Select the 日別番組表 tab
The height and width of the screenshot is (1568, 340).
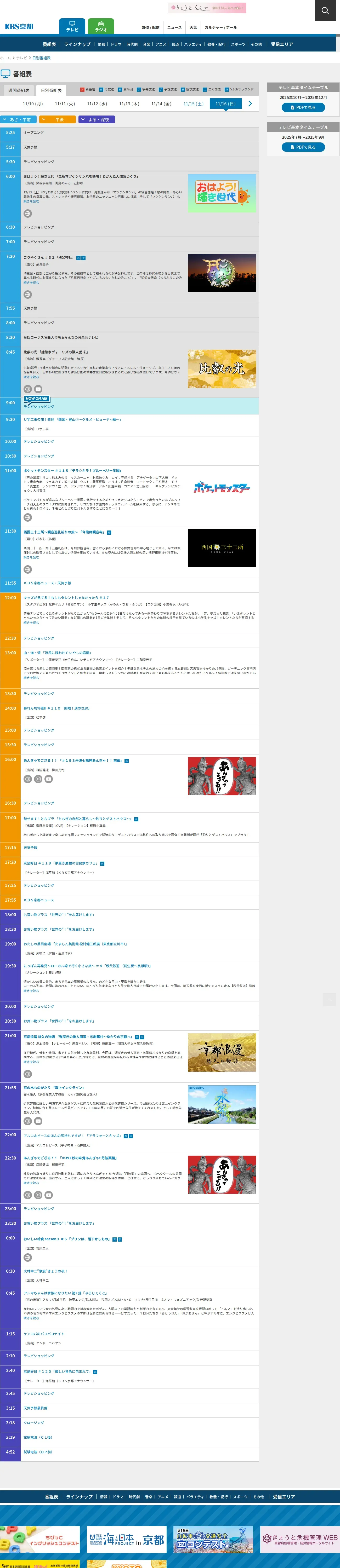51,90
